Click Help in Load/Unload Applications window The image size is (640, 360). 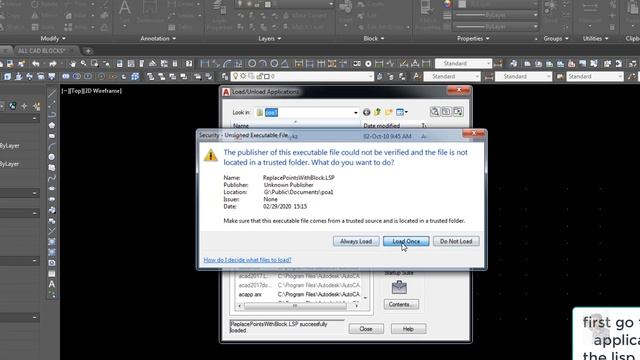click(408, 329)
